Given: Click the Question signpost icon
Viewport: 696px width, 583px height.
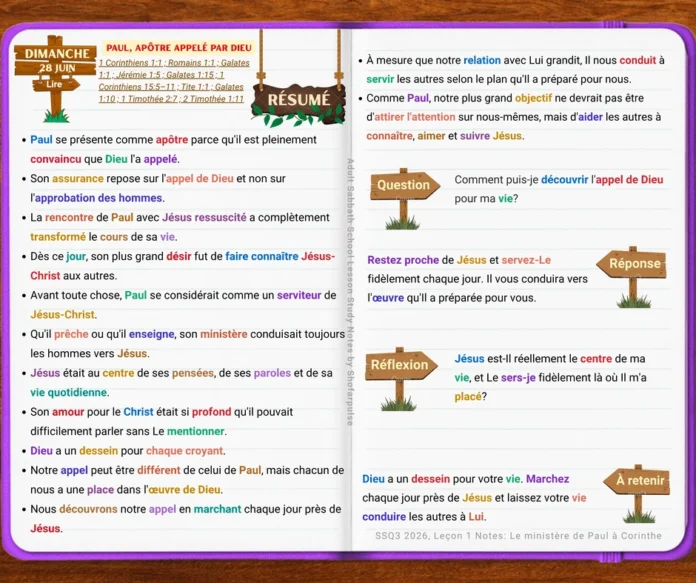Looking at the screenshot, I should (404, 198).
